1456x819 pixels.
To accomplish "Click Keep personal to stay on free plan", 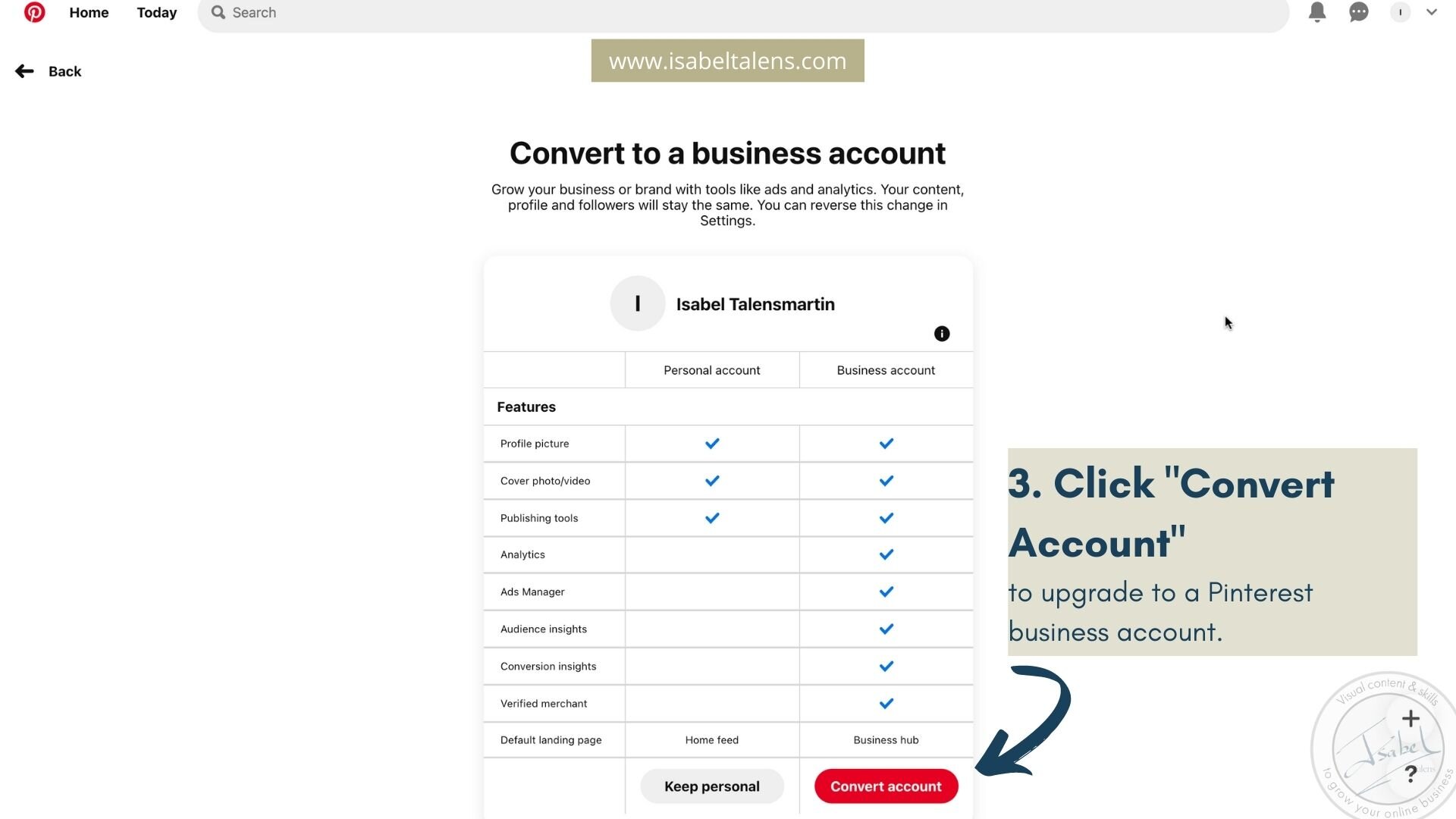I will 712,786.
